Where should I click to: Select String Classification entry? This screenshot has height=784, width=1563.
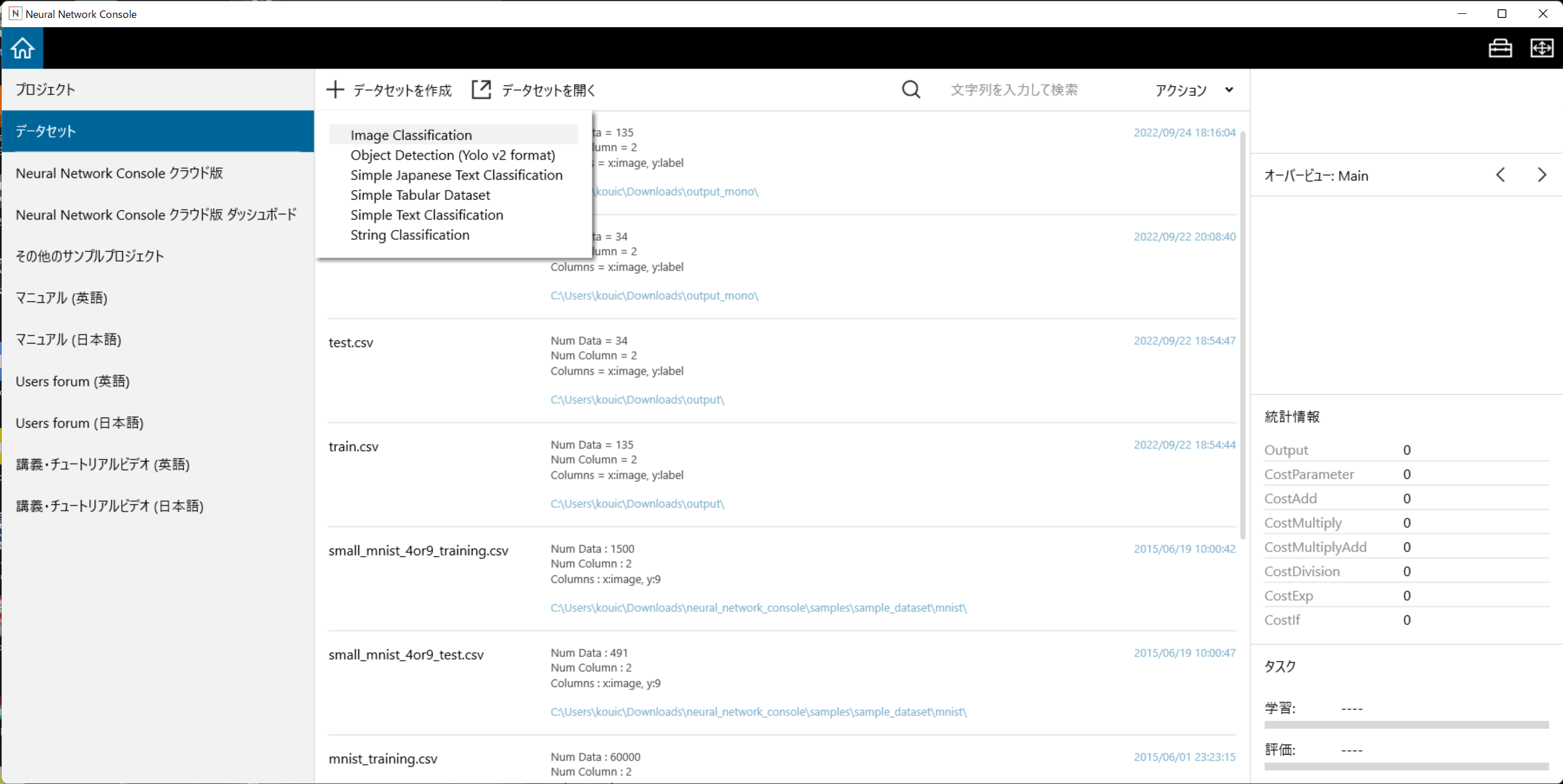[409, 235]
